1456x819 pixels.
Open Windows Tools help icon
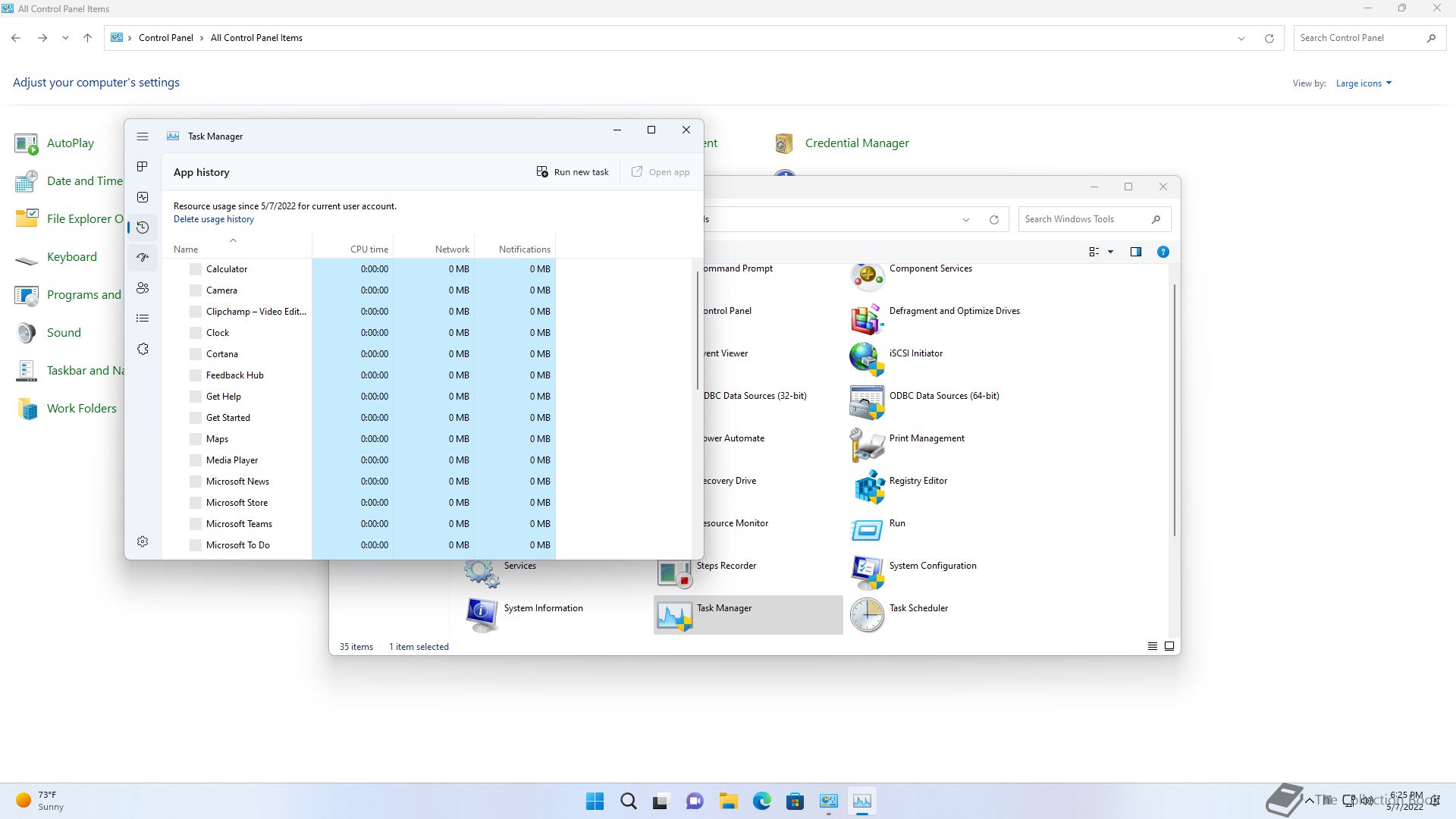[1163, 252]
